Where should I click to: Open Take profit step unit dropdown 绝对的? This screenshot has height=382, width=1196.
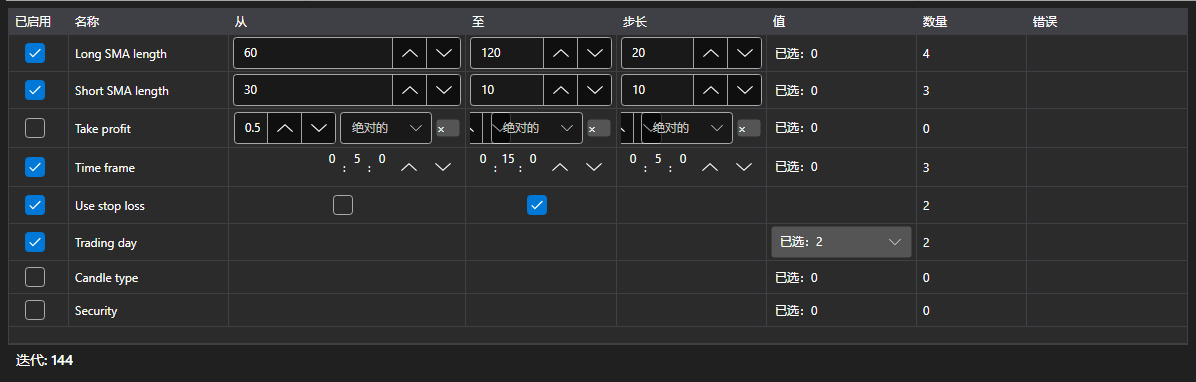click(x=687, y=128)
